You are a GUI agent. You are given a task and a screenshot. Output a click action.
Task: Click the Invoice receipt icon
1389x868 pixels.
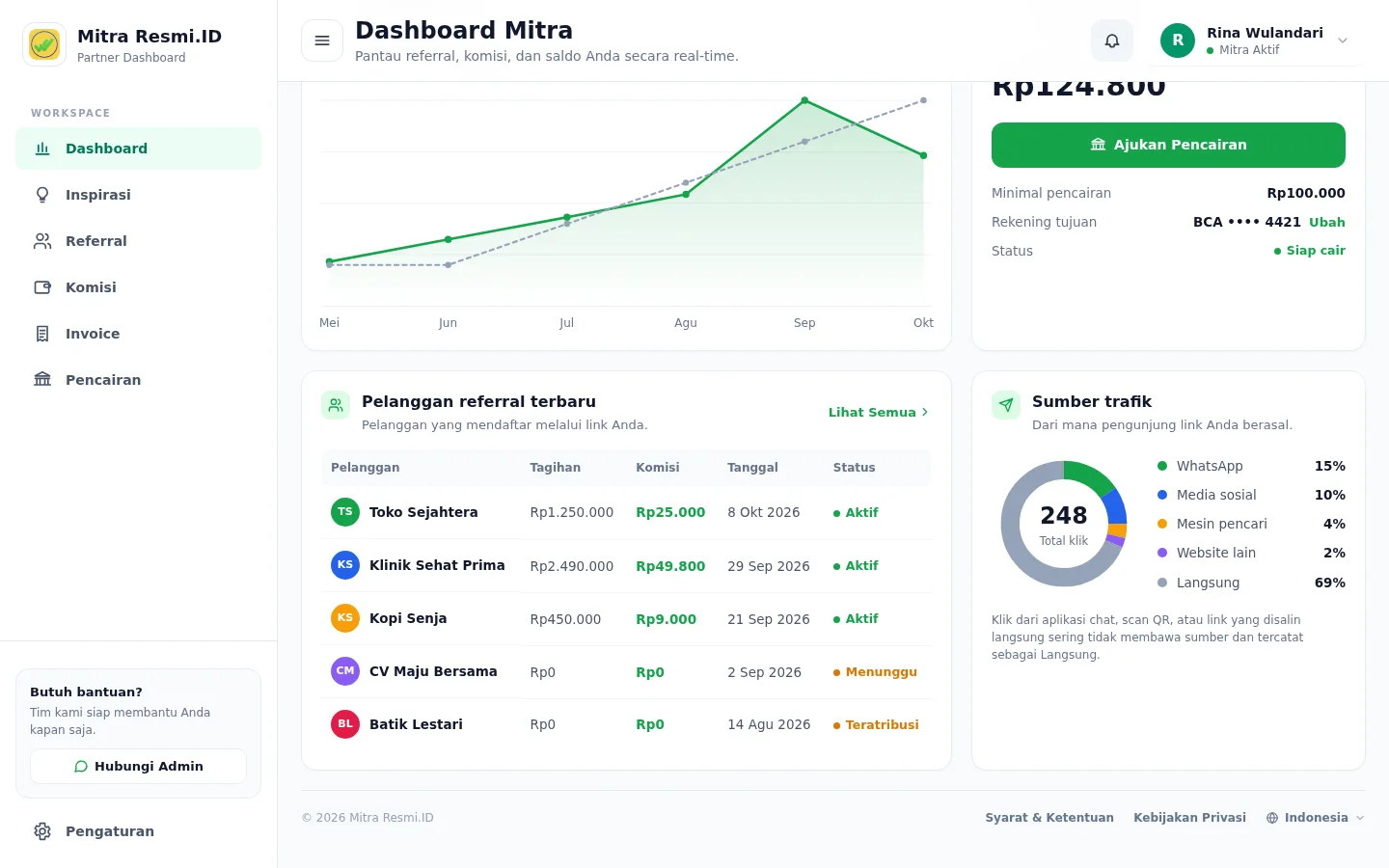[x=42, y=334]
